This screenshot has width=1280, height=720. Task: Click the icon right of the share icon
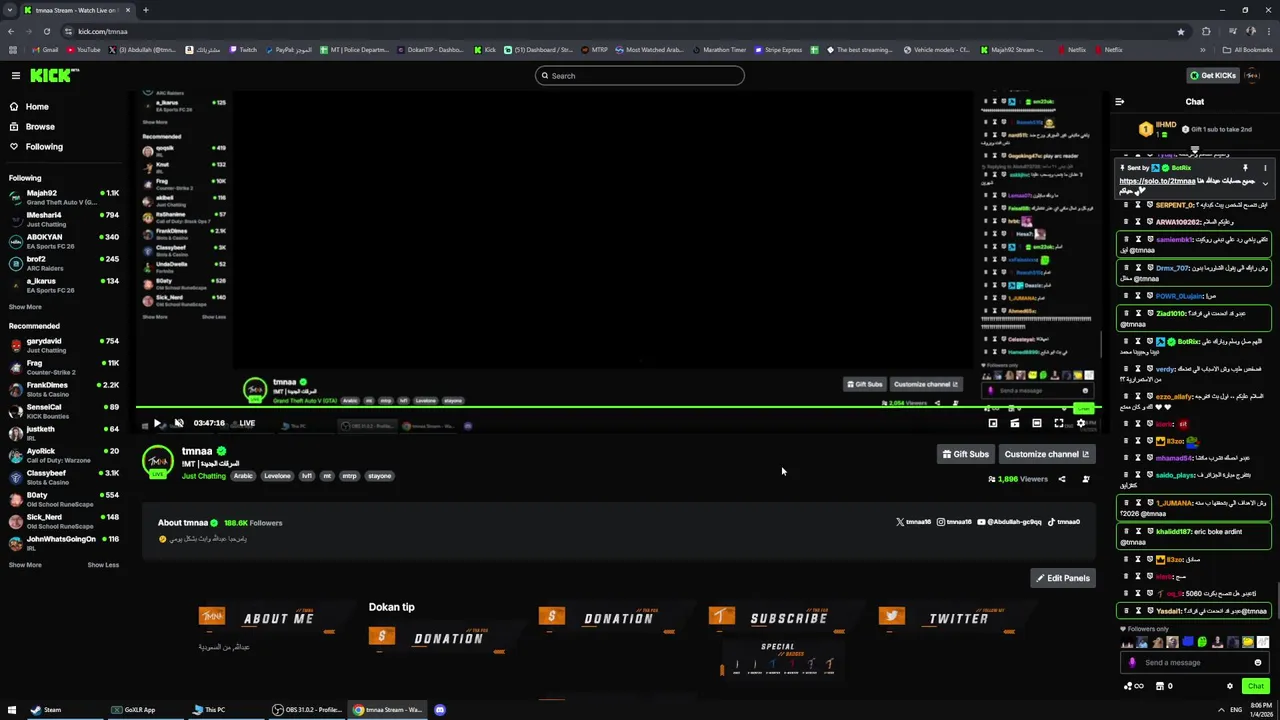tap(1086, 479)
